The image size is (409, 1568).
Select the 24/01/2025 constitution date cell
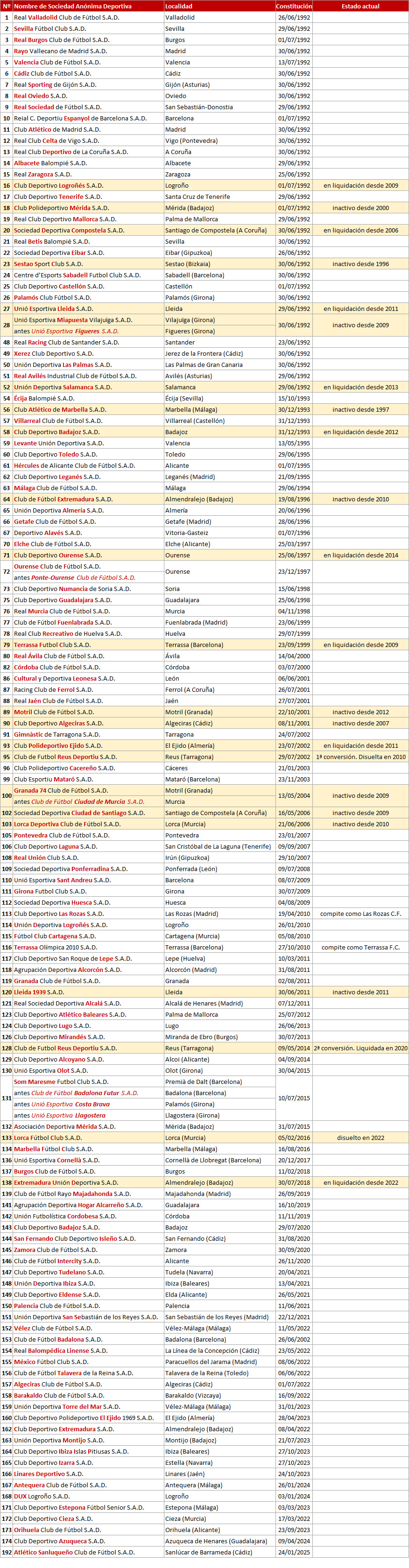(x=294, y=1552)
